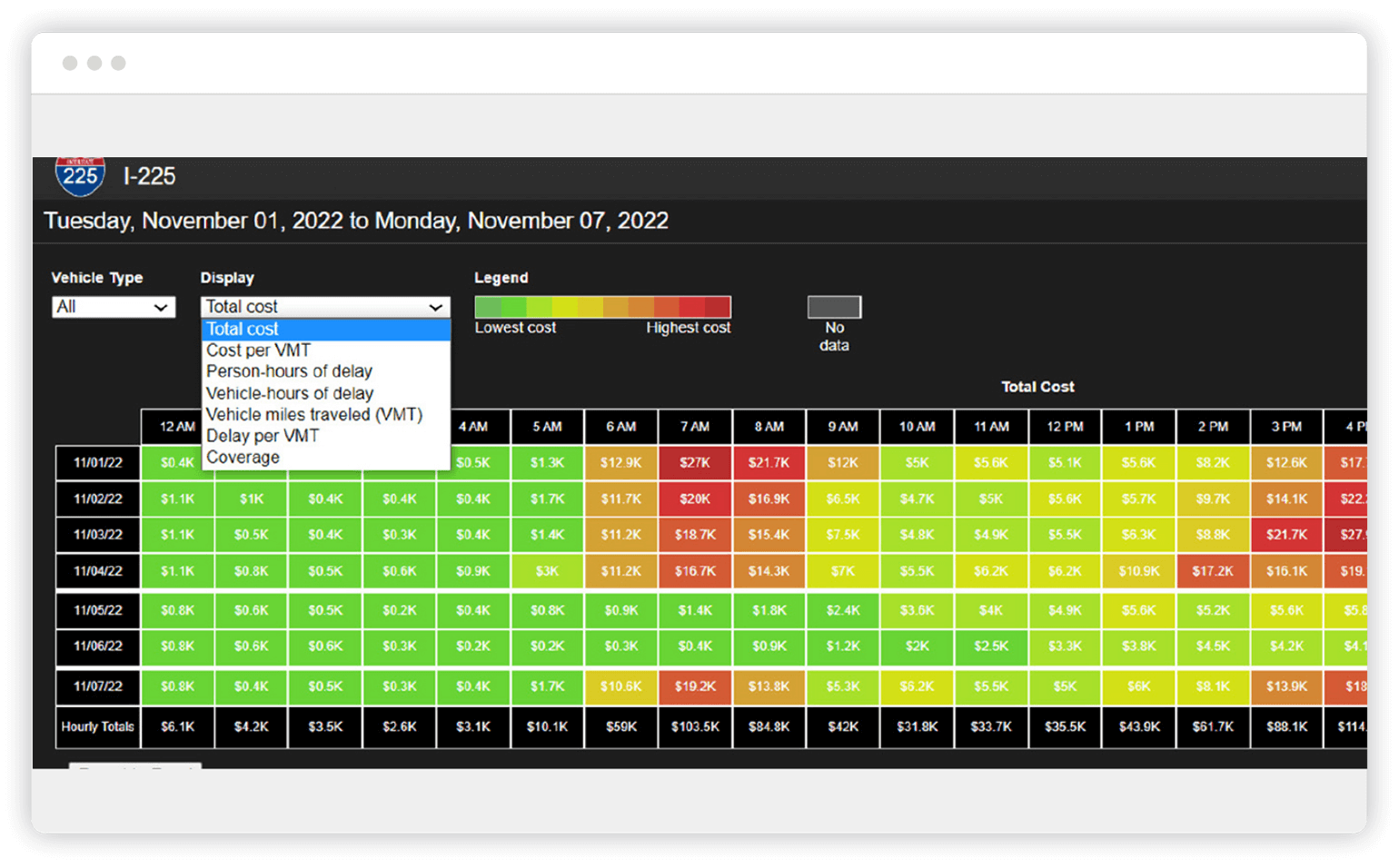The image size is (1399, 868).
Task: Select "Delay per VMT" from the dropdown
Action: tap(262, 436)
